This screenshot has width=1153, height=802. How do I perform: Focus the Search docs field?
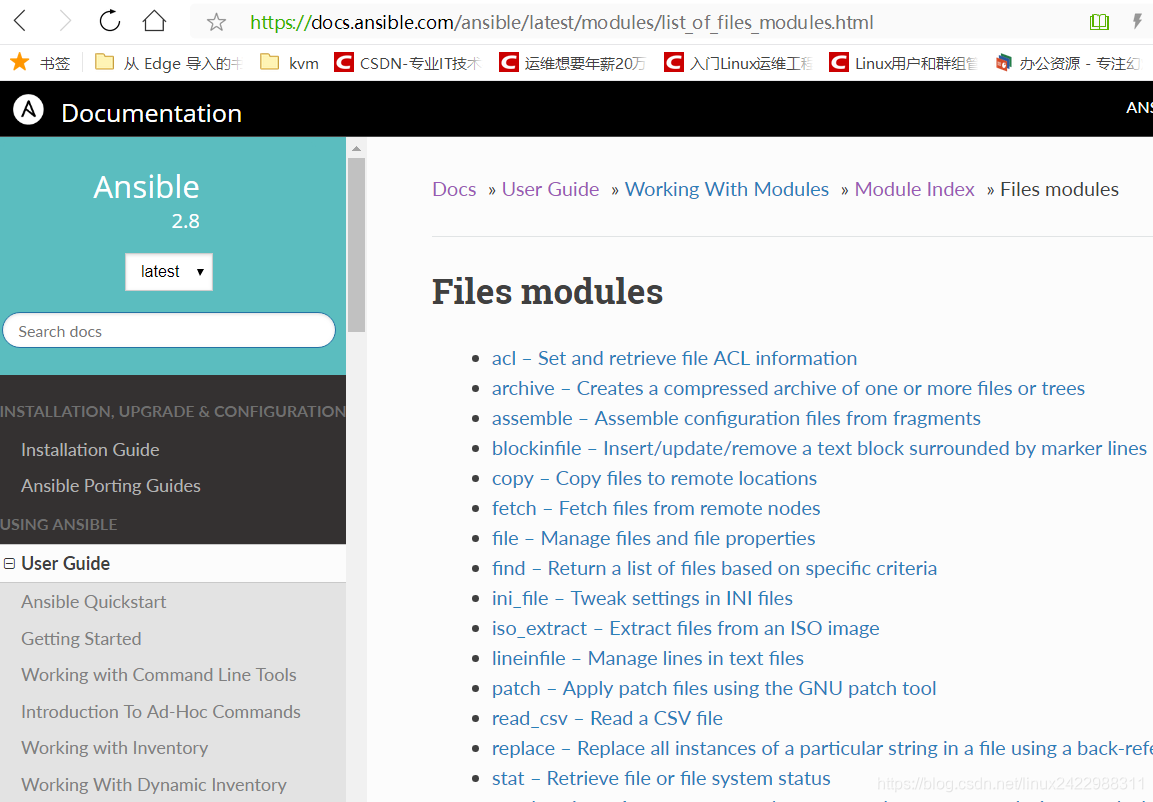(169, 331)
